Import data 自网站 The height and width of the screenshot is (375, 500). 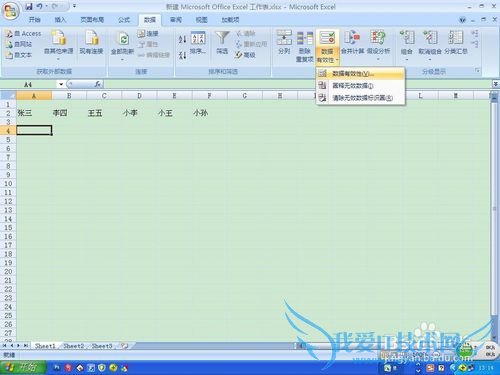[19, 44]
